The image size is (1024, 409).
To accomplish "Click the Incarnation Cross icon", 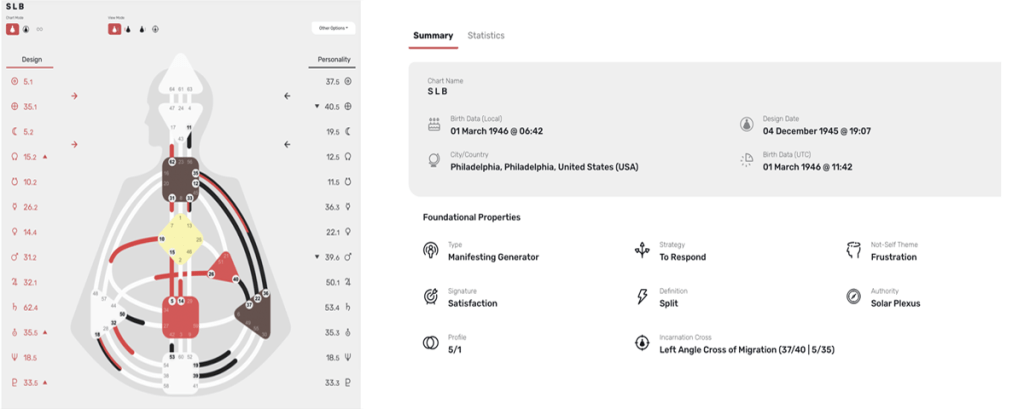I will (x=640, y=343).
